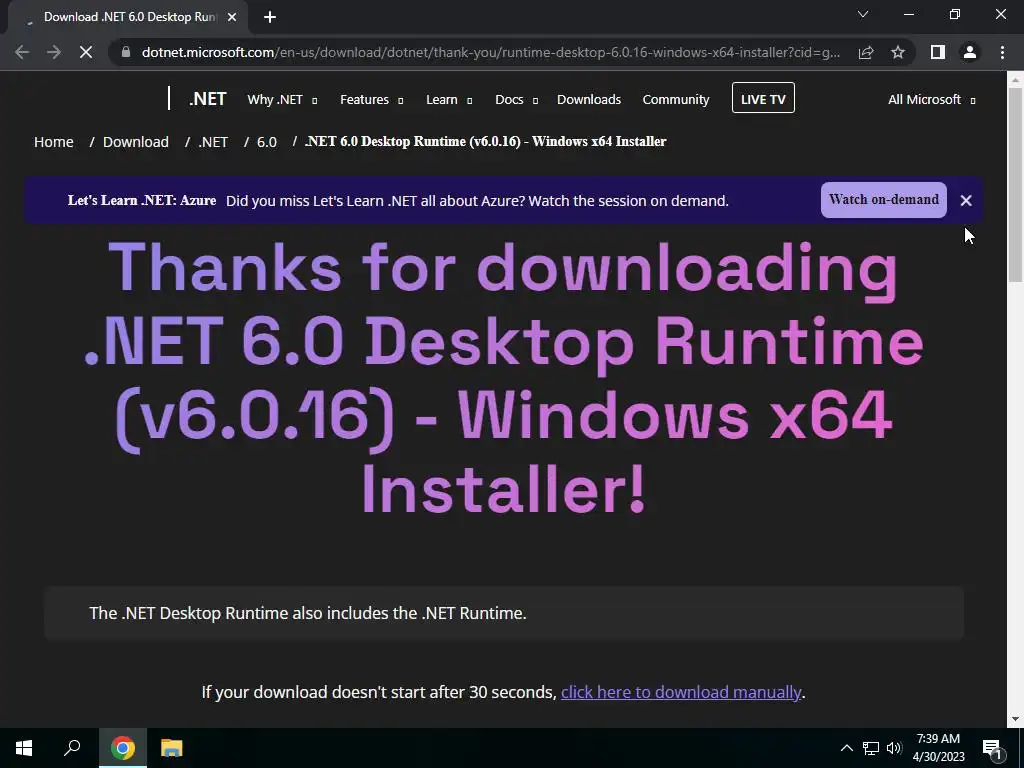Expand the Learn menu

[x=449, y=100]
